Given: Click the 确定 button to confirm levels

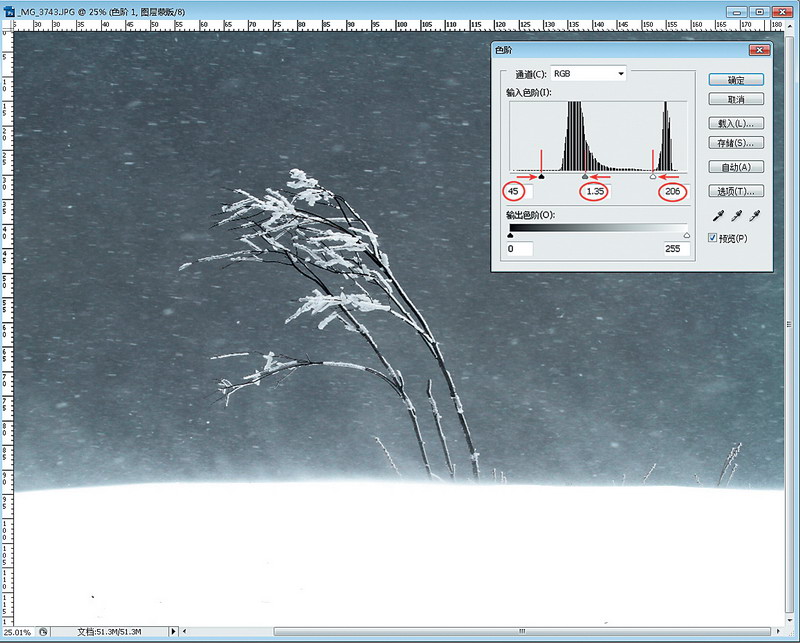Looking at the screenshot, I should tap(735, 80).
